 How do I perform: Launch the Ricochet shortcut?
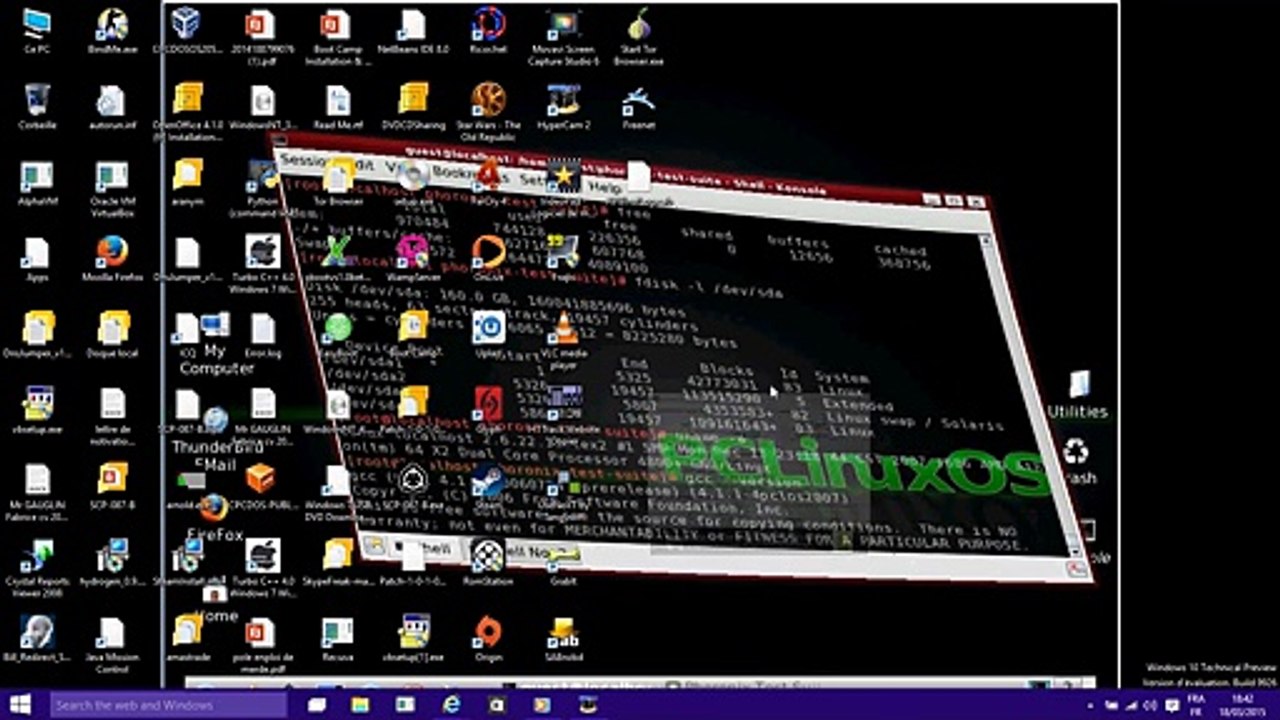(x=489, y=30)
